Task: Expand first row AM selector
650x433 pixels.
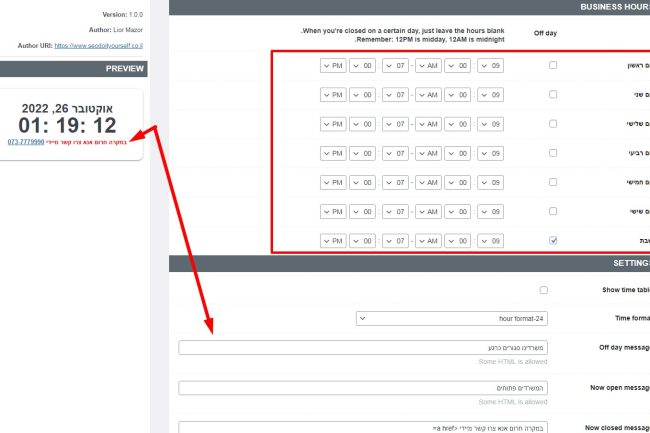Action: pos(429,65)
